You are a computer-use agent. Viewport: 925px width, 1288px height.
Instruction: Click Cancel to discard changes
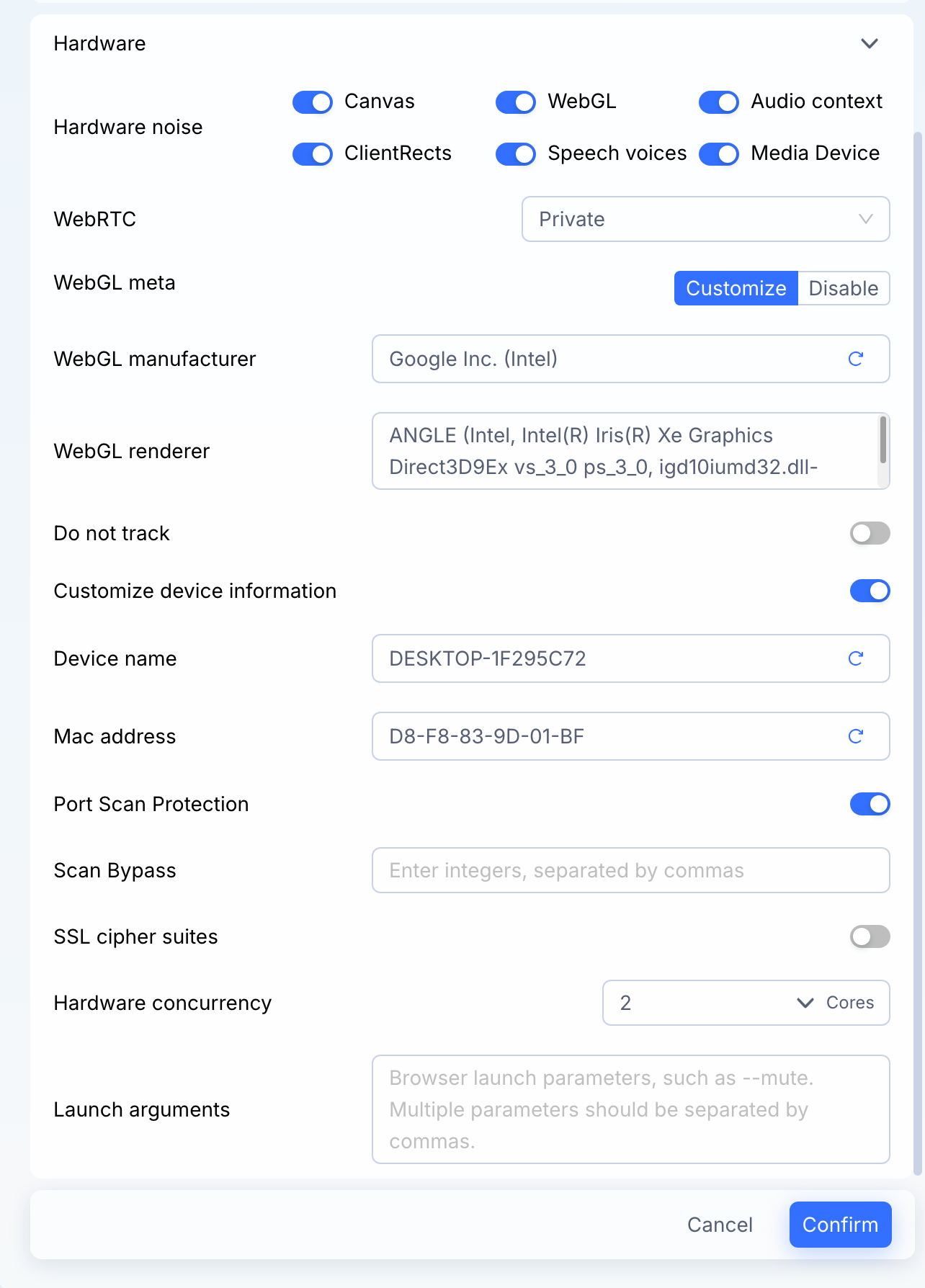(720, 1225)
